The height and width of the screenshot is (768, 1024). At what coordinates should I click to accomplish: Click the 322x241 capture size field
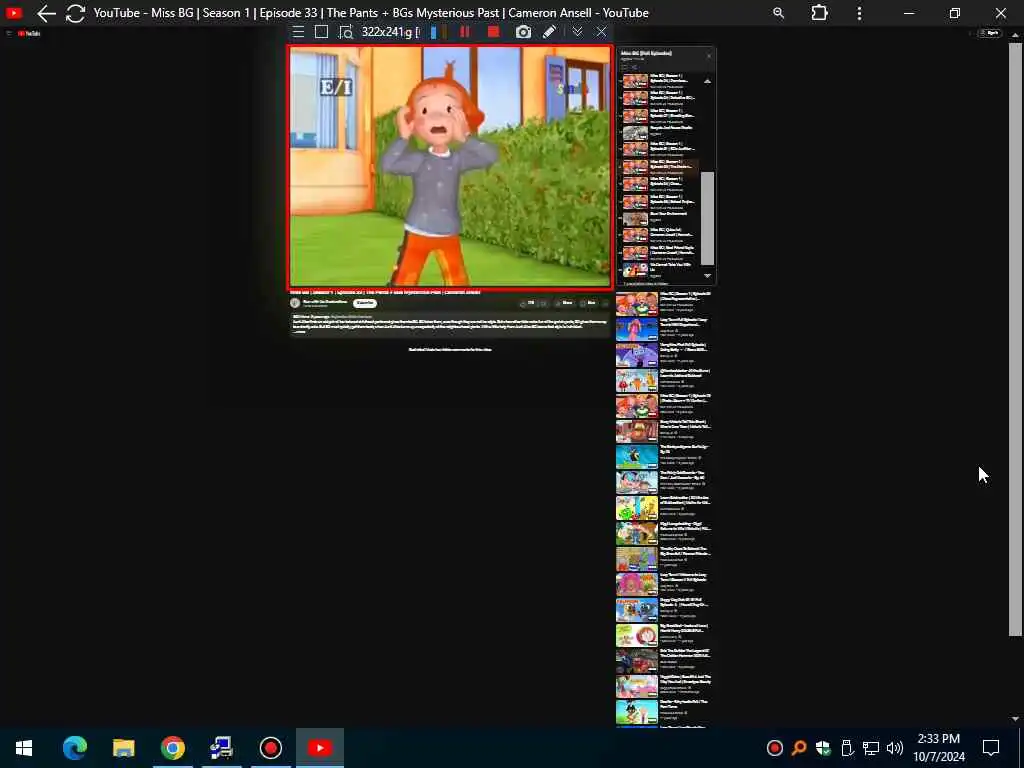390,32
